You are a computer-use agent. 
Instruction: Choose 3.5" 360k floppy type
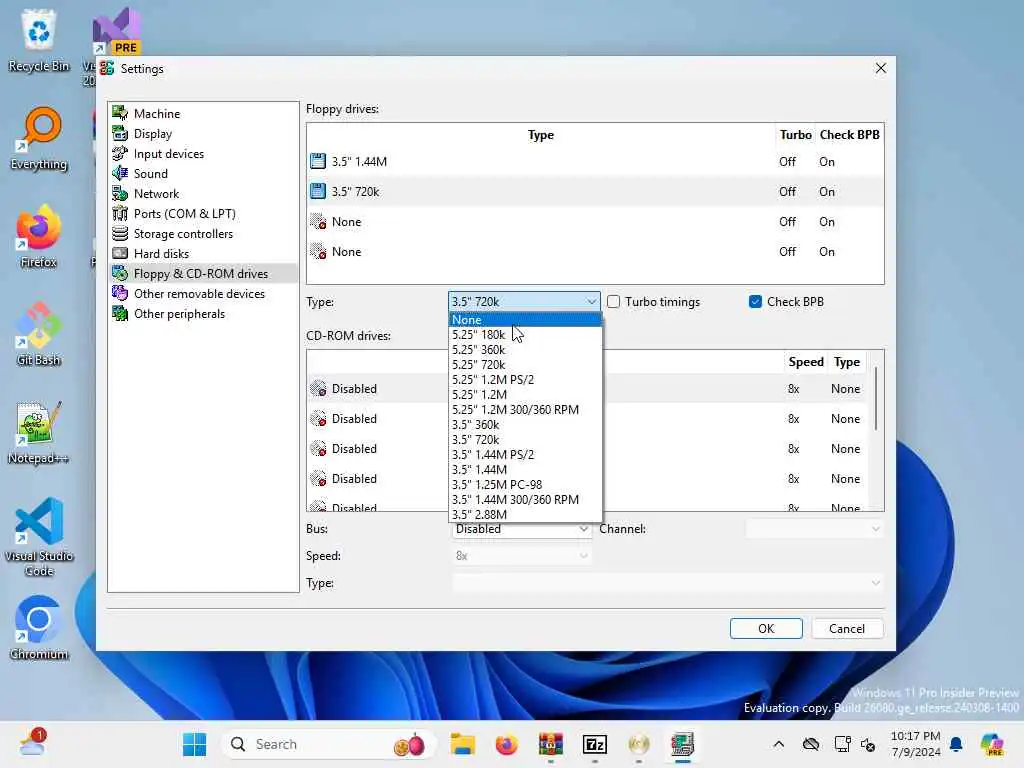tap(525, 424)
